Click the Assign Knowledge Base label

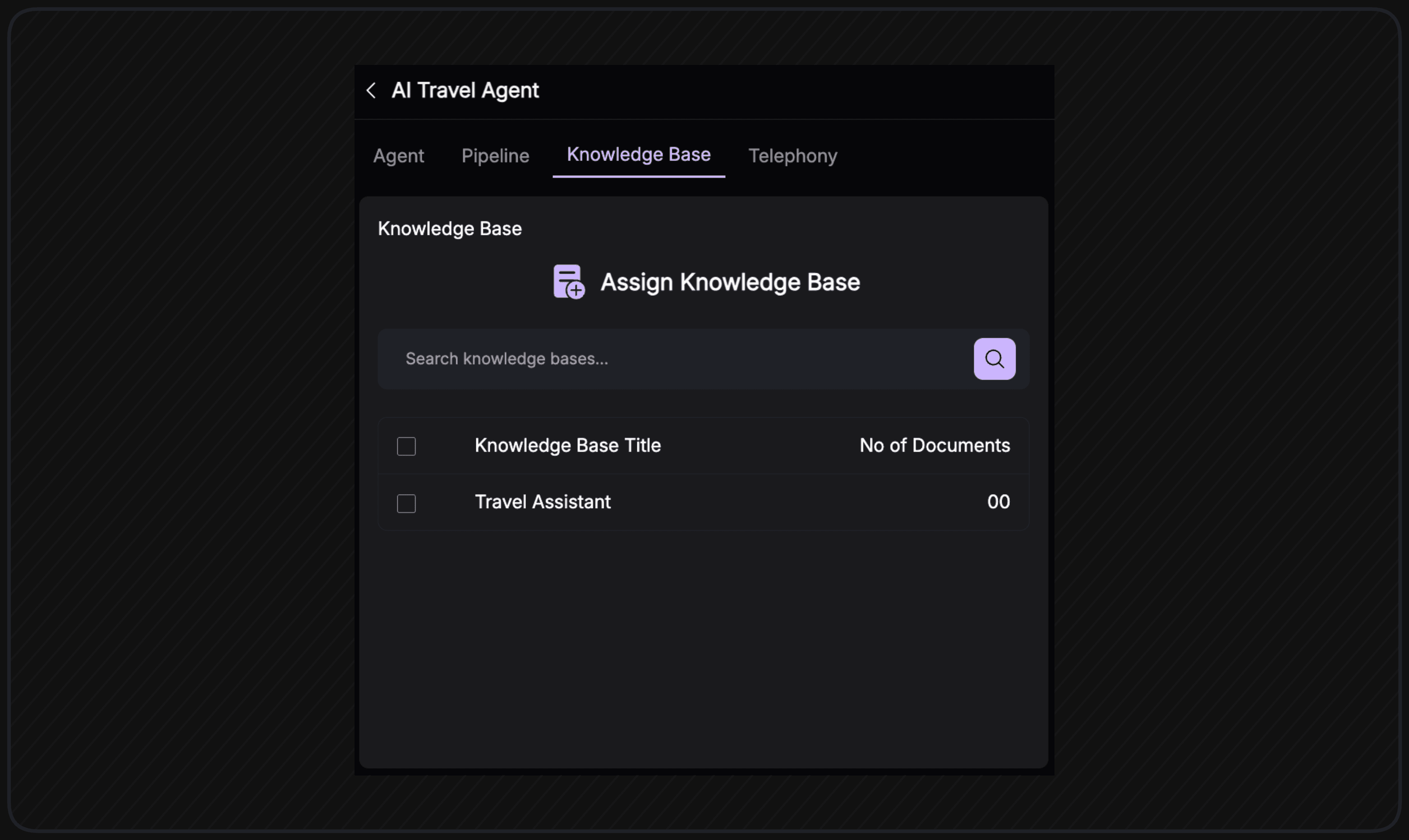pos(730,281)
